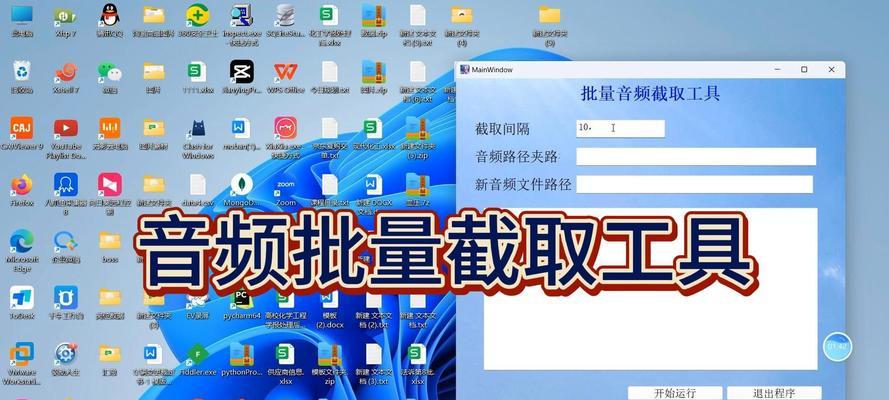Open the This PC desktop icon
The height and width of the screenshot is (400, 889).
(x=22, y=16)
